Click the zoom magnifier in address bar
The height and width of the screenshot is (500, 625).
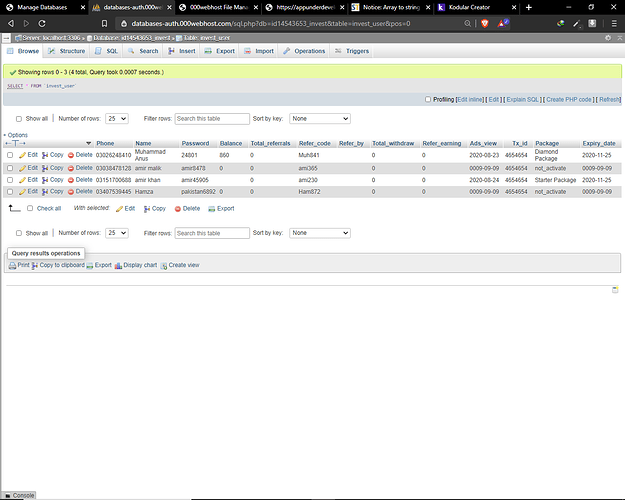(467, 24)
